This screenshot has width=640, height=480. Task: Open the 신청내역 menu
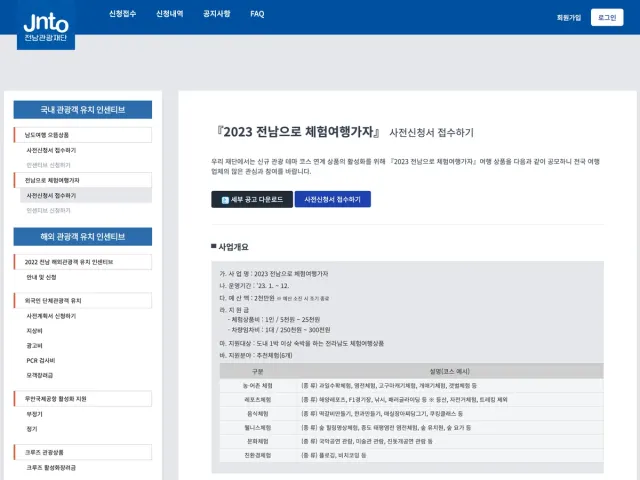pyautogui.click(x=170, y=14)
